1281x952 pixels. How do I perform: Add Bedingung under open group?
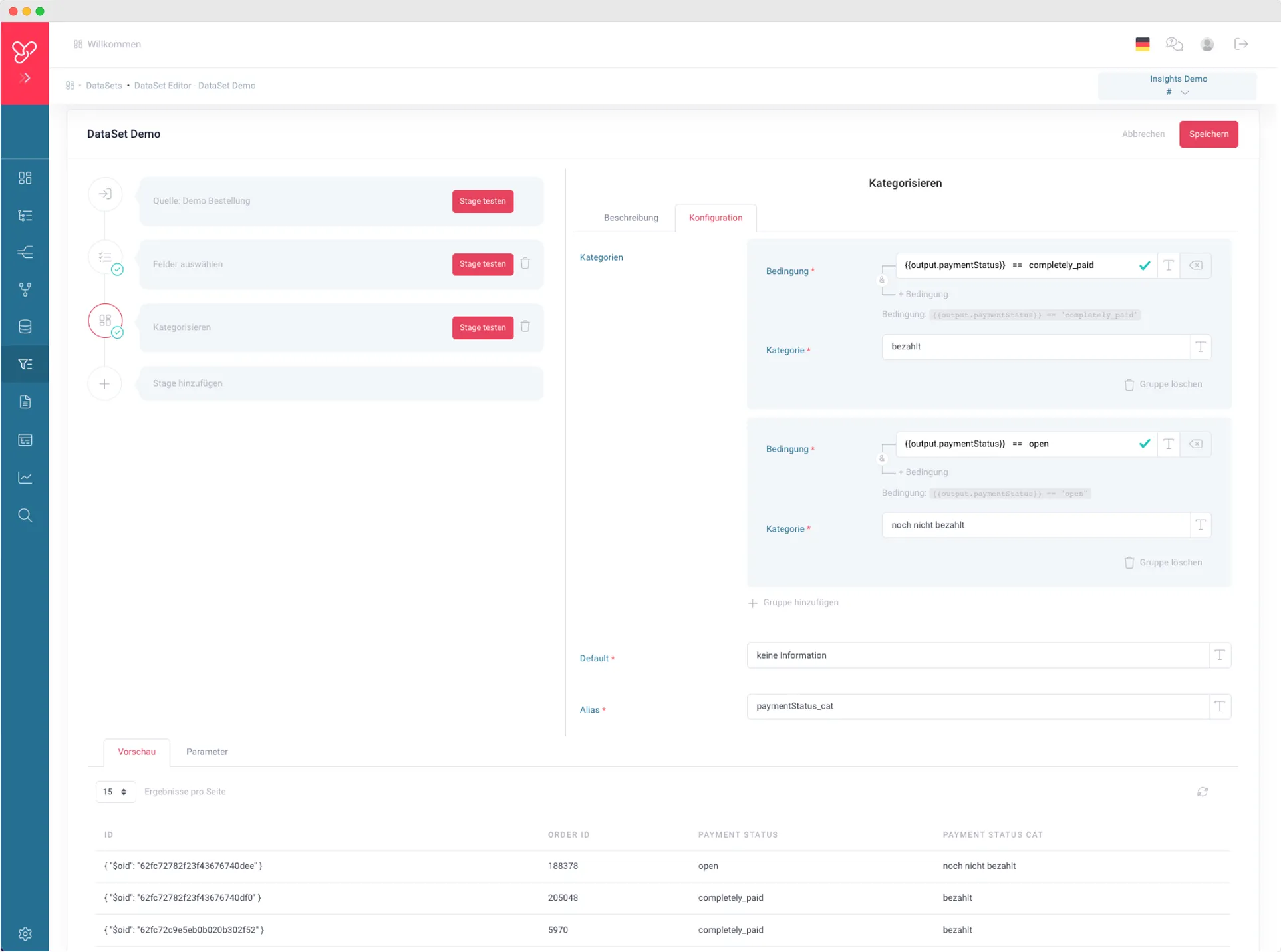point(923,472)
